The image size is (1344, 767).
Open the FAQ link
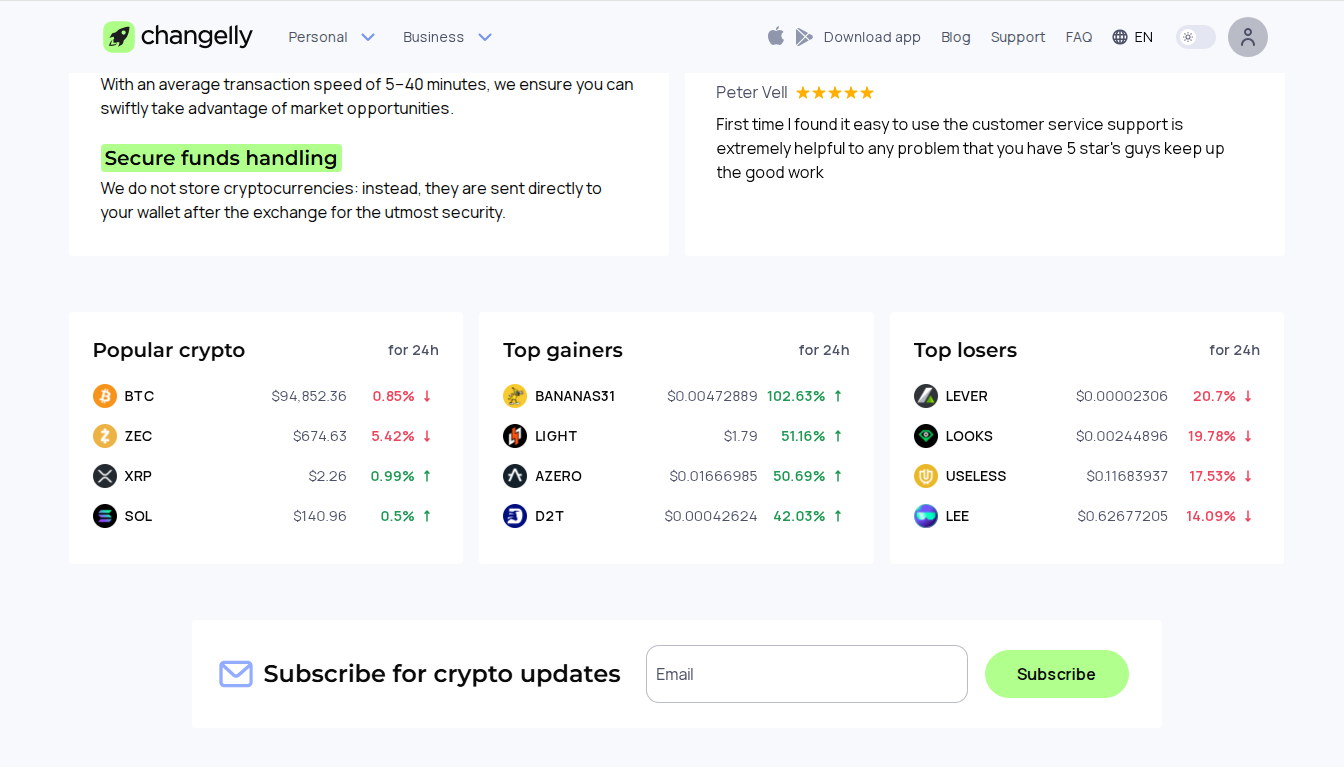1078,37
